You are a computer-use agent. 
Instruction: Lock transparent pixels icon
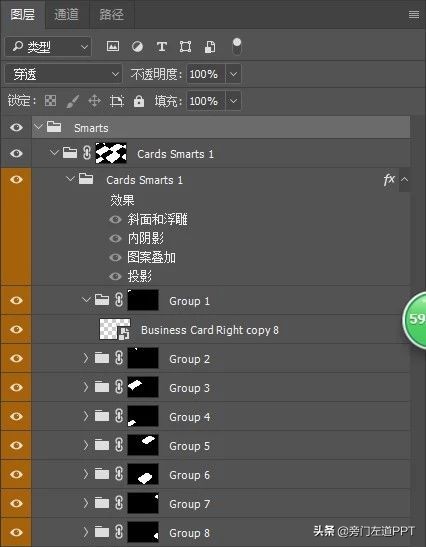(51, 101)
